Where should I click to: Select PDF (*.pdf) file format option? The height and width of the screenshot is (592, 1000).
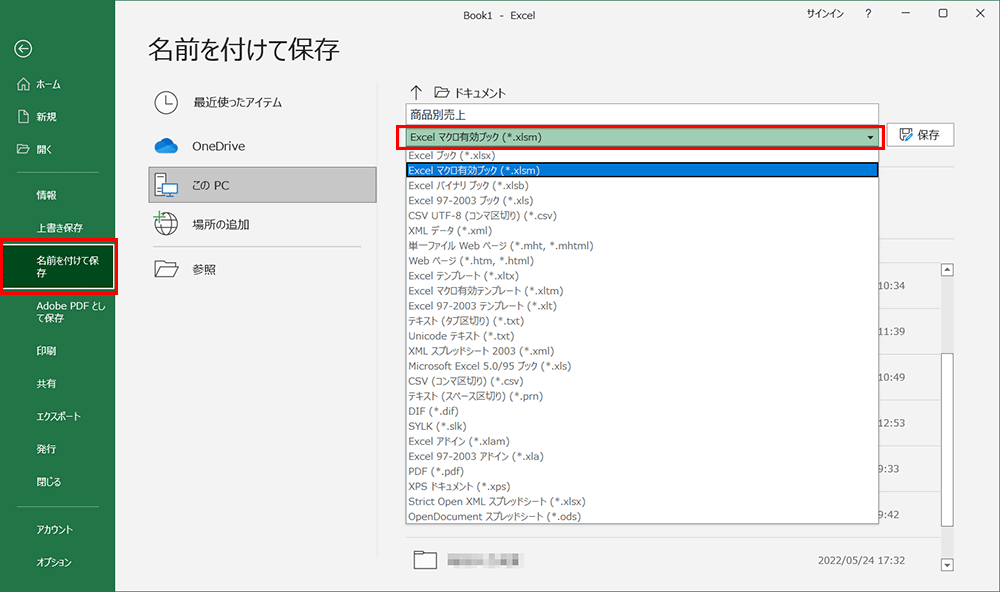point(435,471)
